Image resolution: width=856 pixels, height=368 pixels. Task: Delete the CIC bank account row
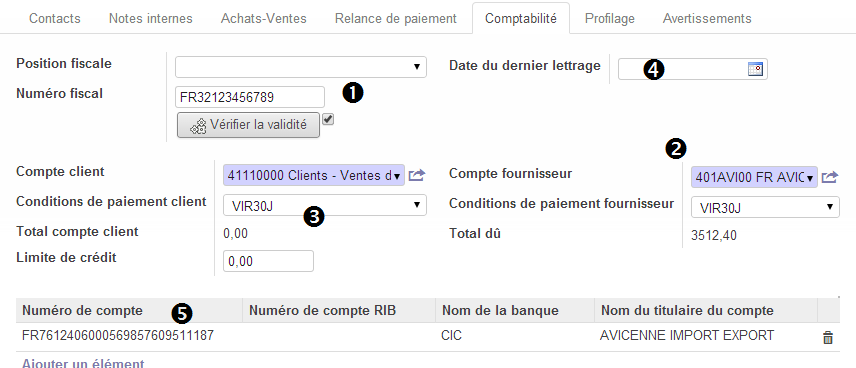point(828,337)
